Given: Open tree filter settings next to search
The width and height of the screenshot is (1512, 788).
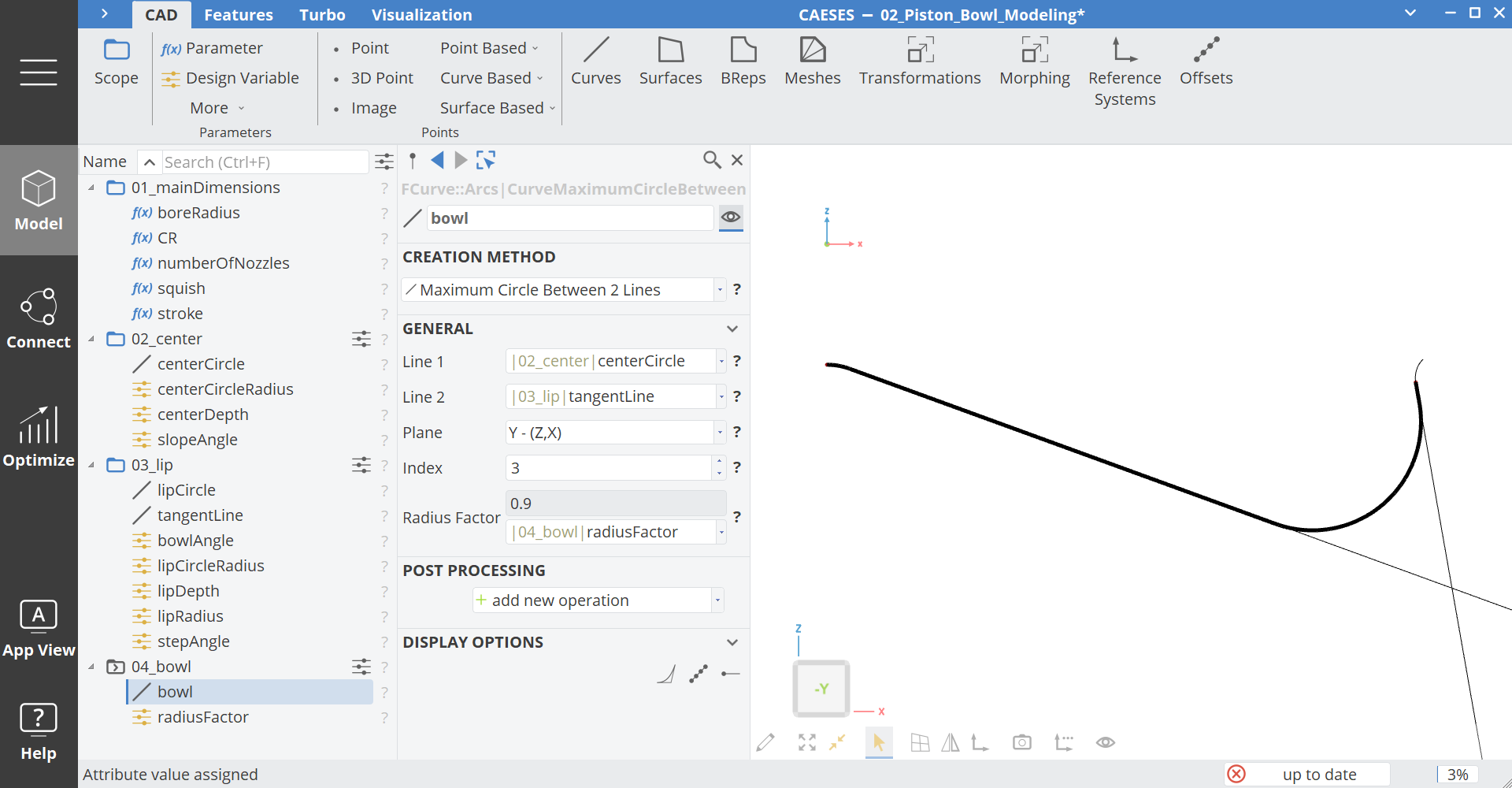Looking at the screenshot, I should tap(384, 162).
